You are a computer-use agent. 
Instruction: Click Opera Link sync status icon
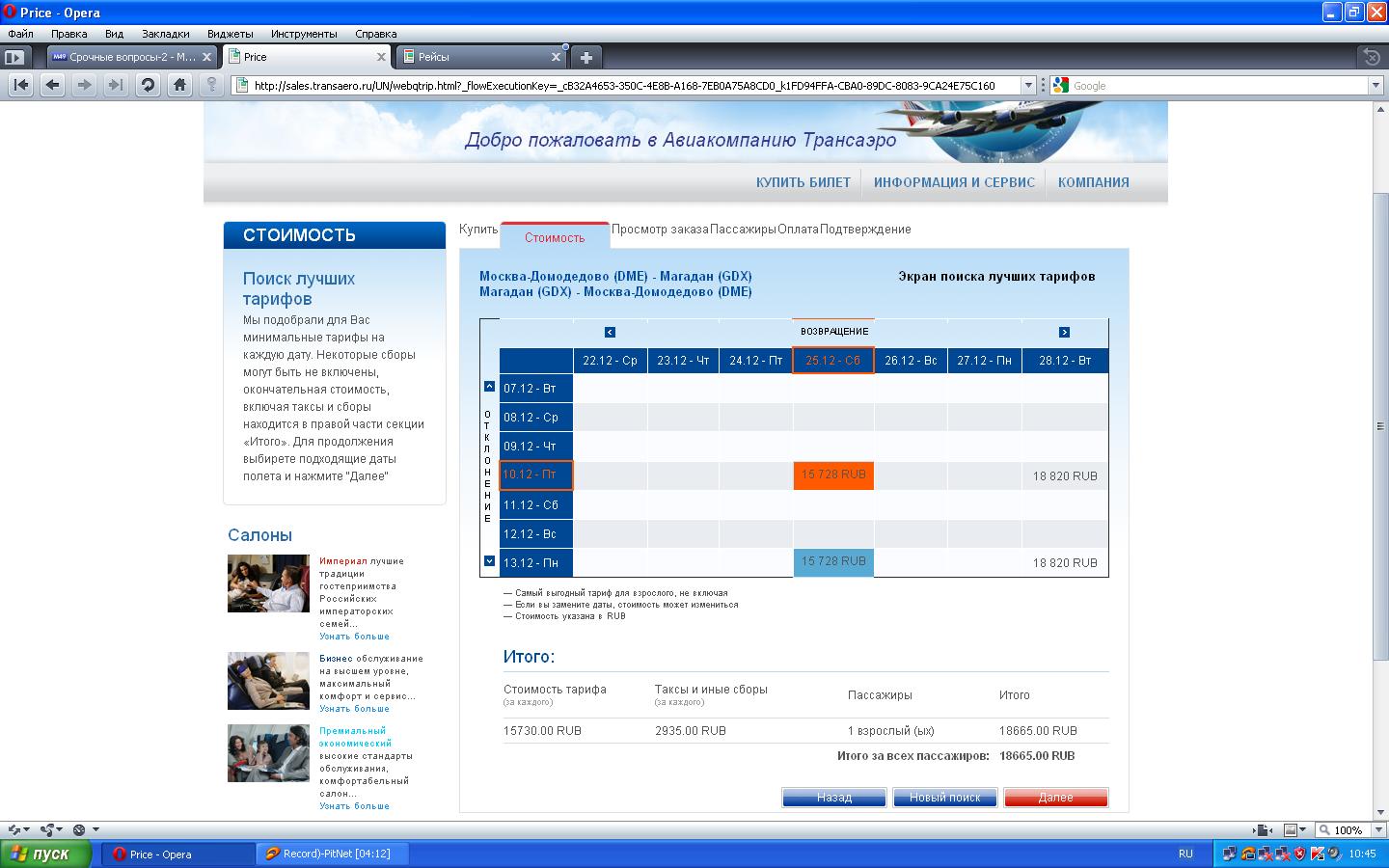(50, 829)
